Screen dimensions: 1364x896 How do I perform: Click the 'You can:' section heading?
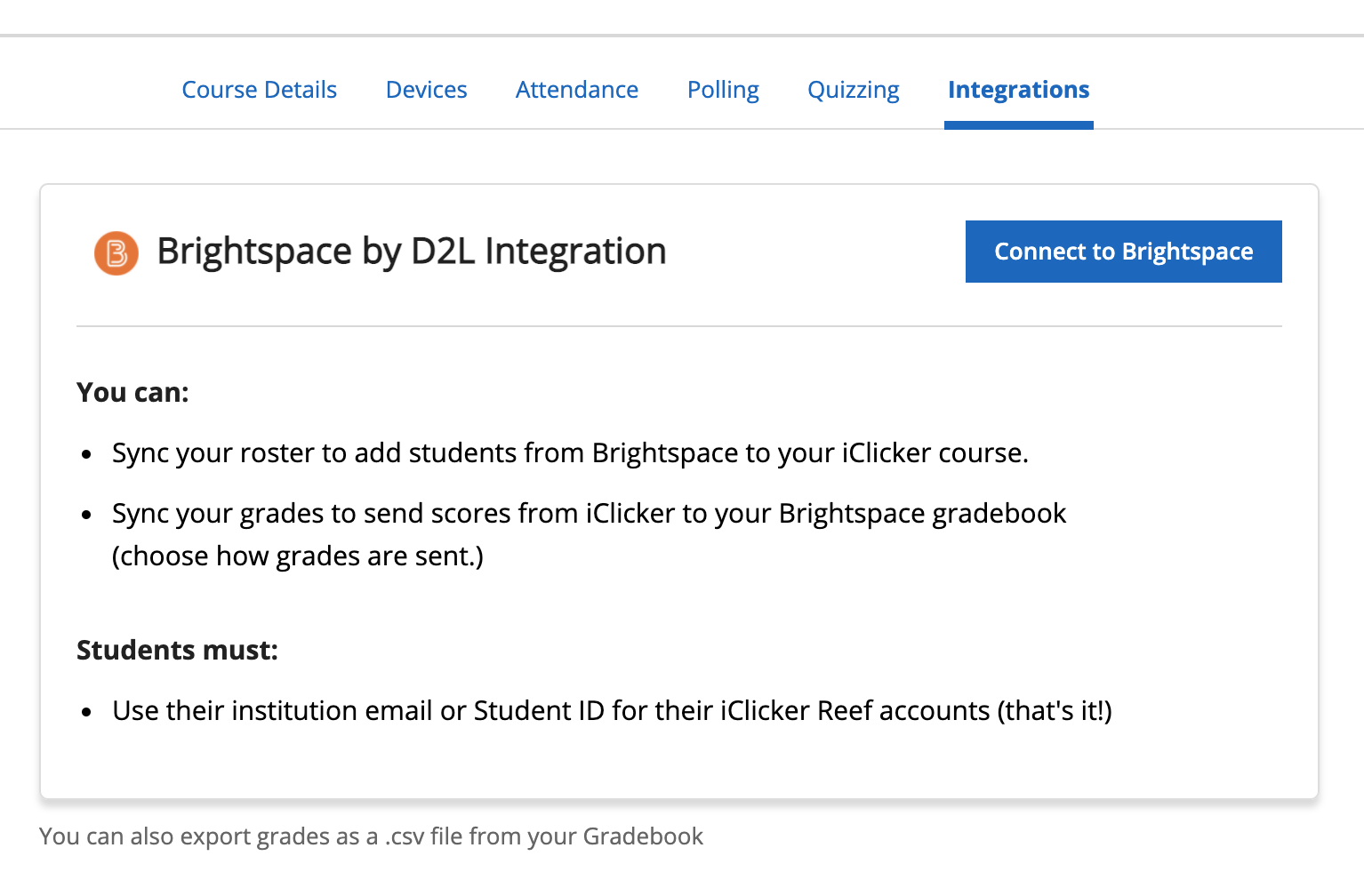132,392
